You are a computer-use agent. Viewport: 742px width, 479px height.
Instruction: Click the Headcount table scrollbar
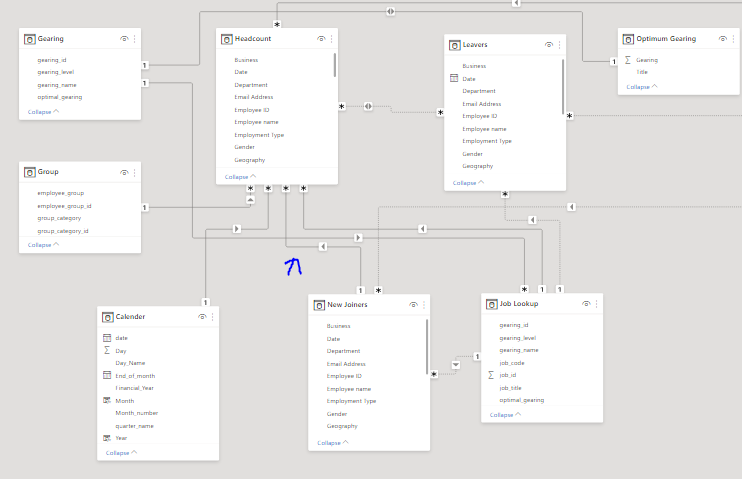[335, 65]
